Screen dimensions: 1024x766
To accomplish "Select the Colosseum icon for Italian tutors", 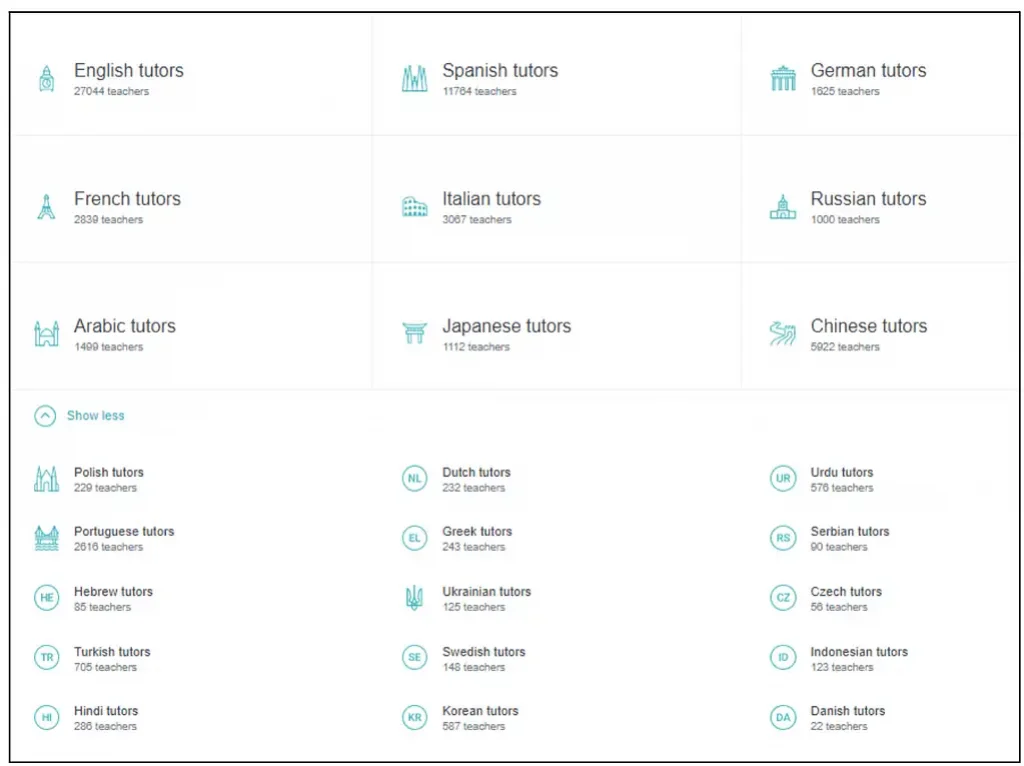I will coord(414,207).
